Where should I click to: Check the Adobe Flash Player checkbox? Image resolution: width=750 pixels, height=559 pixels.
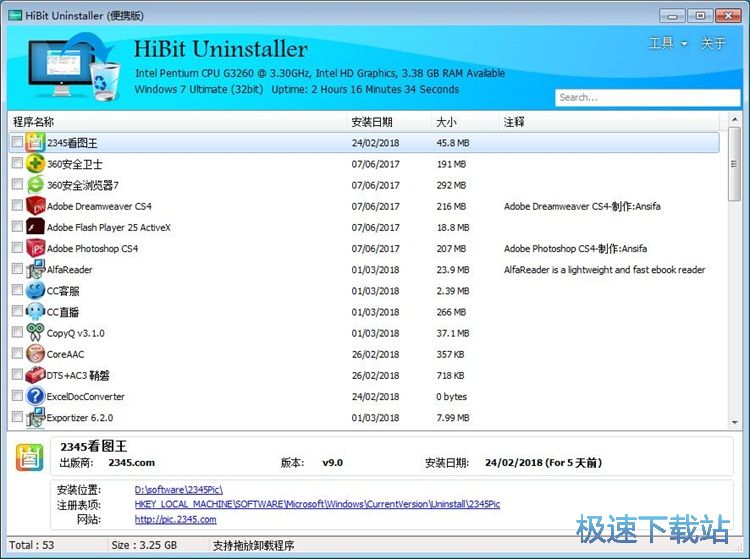tap(17, 226)
